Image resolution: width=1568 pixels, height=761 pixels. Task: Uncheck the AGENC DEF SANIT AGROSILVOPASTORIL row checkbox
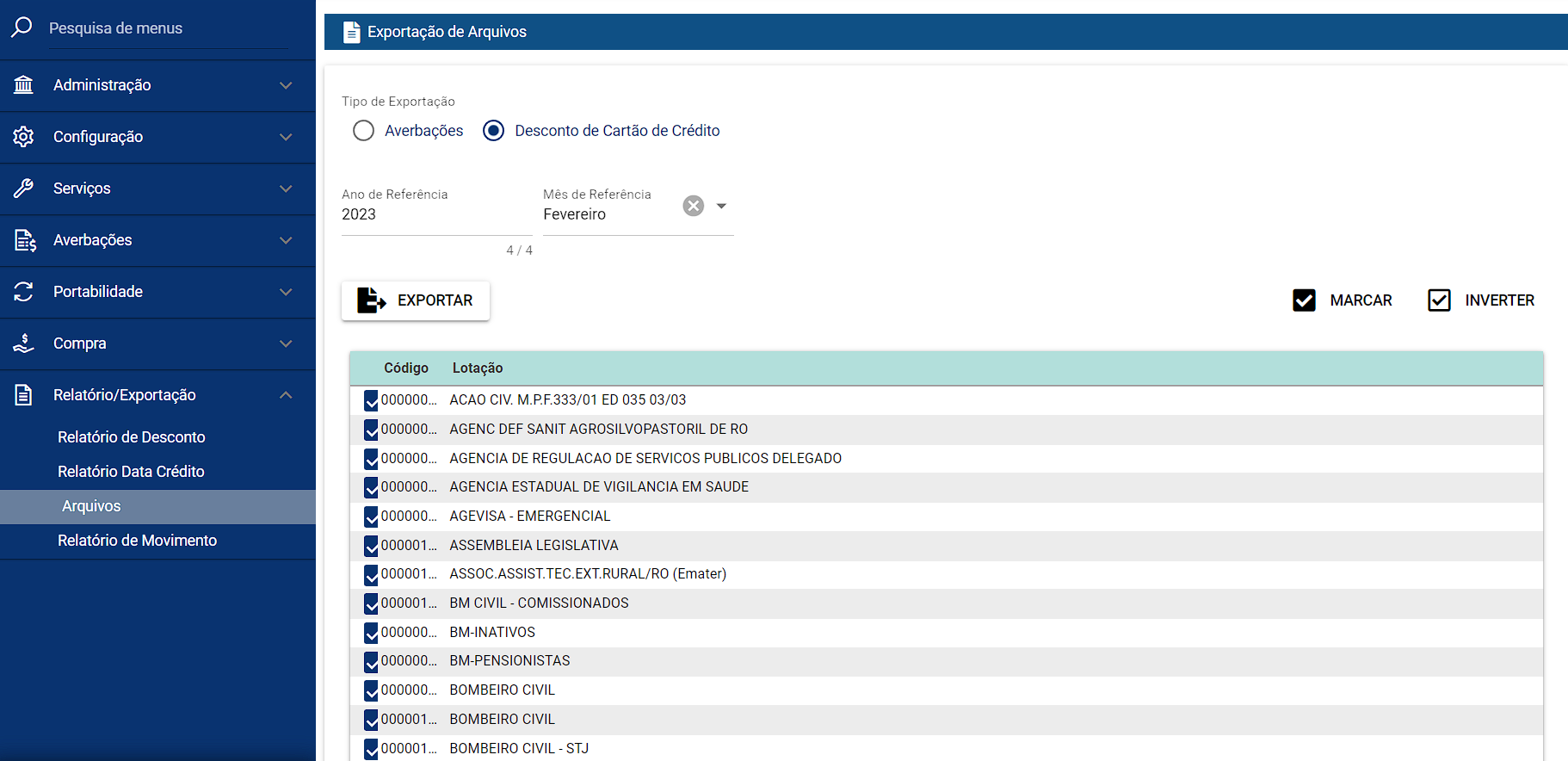click(371, 430)
